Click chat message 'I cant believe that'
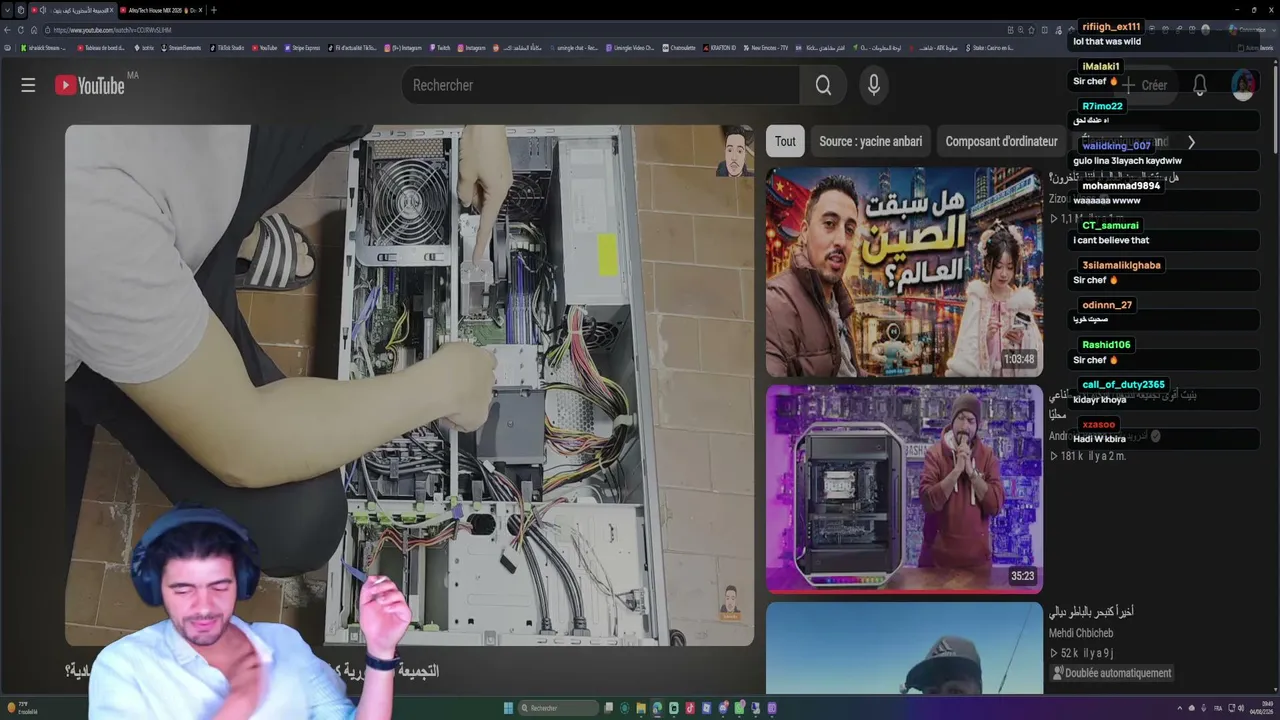Viewport: 1280px width, 720px height. click(x=1111, y=240)
